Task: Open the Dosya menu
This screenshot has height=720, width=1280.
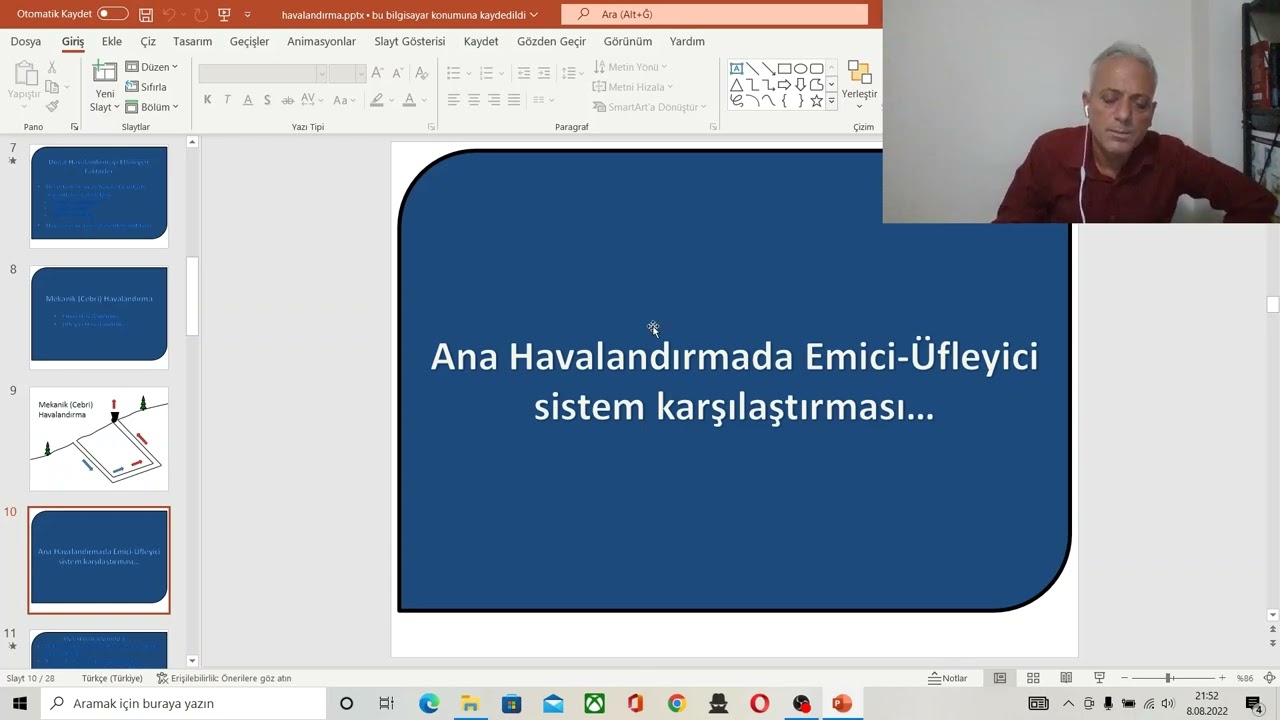Action: pos(26,41)
